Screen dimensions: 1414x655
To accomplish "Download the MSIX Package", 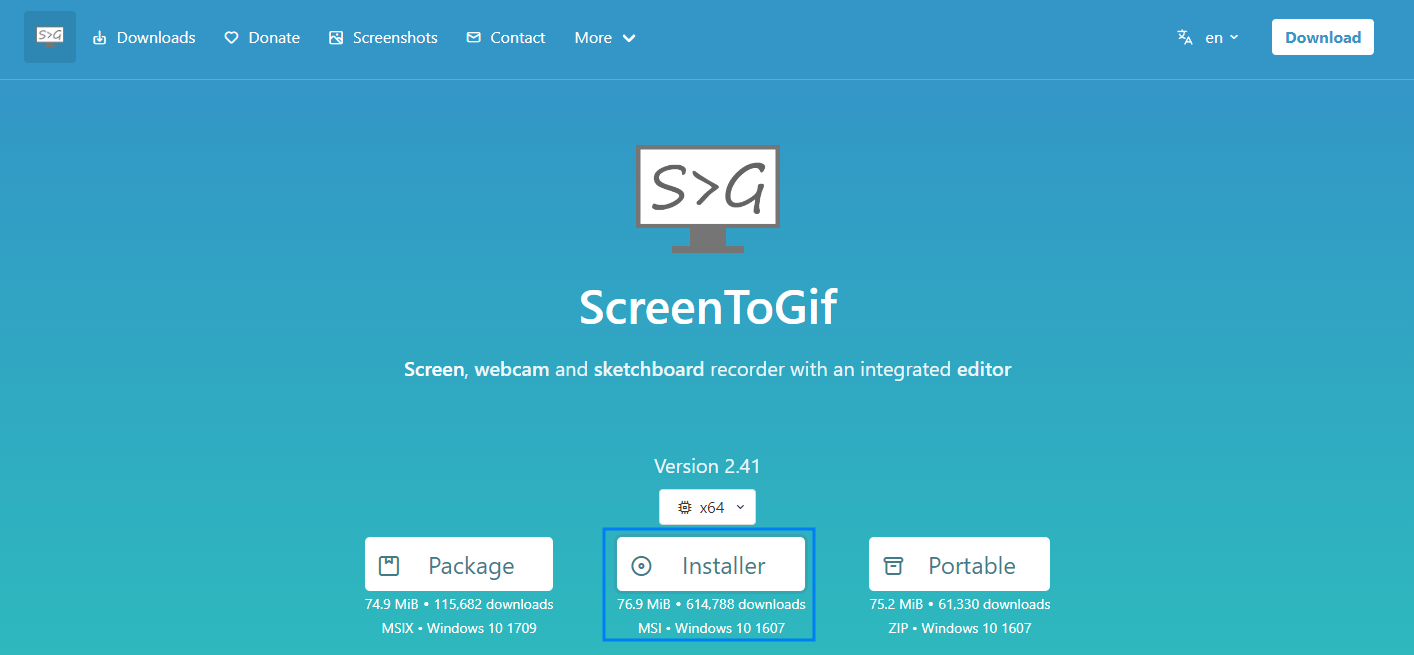I will tap(459, 565).
